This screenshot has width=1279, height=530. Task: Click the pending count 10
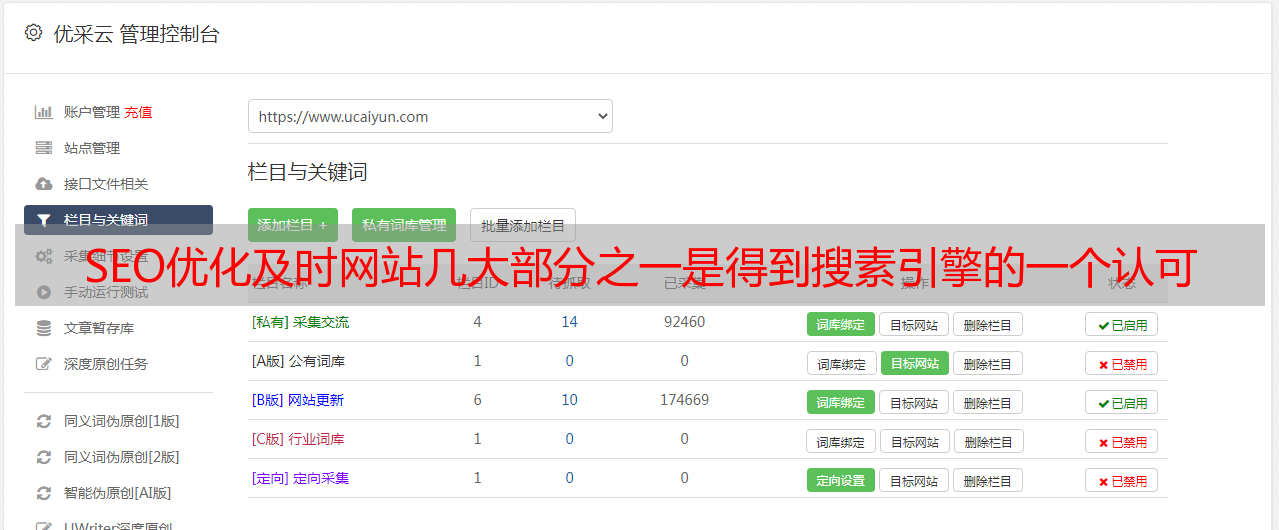[x=570, y=400]
